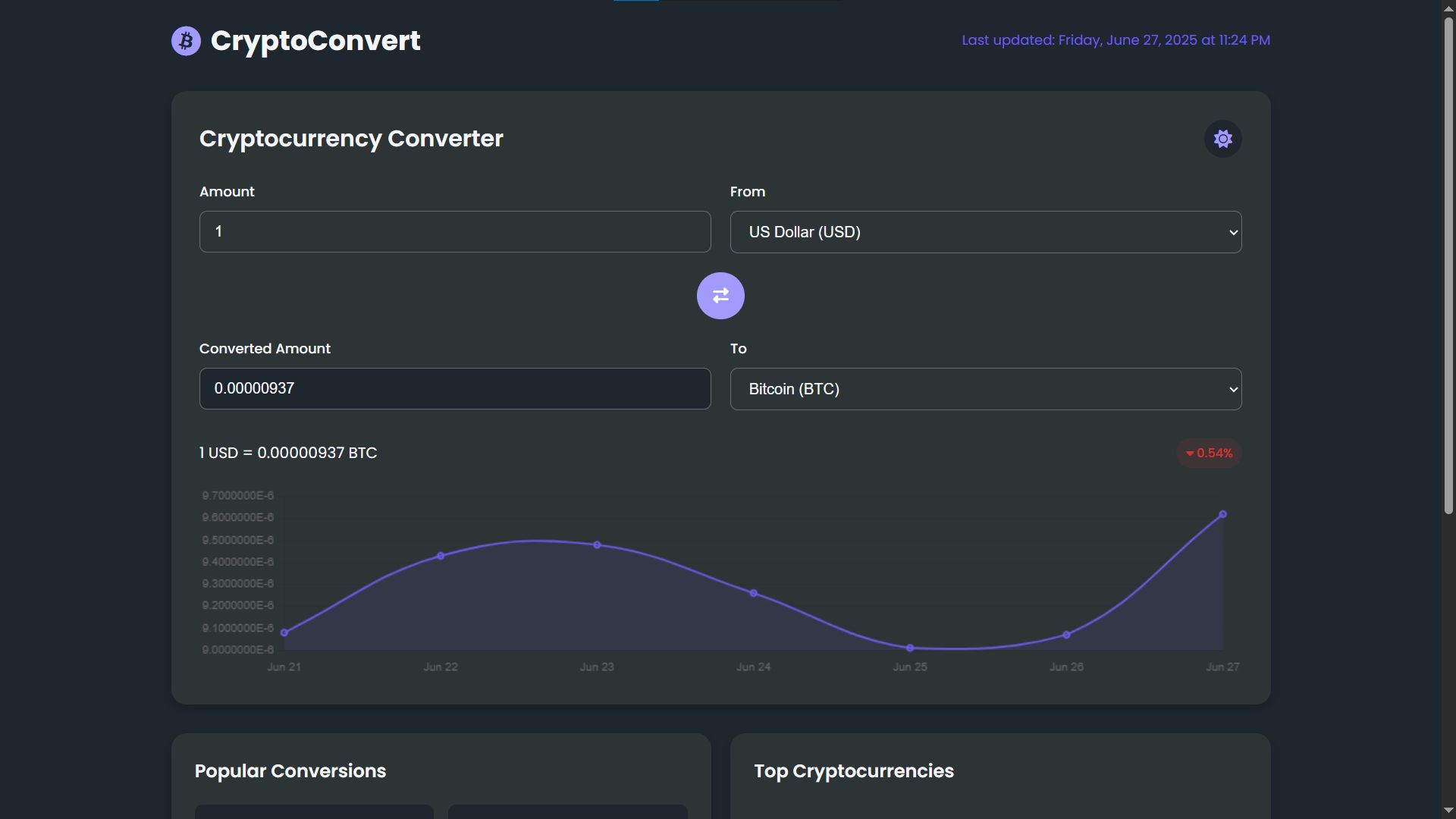Click the Jun 27 chart data point
The image size is (1456, 819).
coord(1222,514)
